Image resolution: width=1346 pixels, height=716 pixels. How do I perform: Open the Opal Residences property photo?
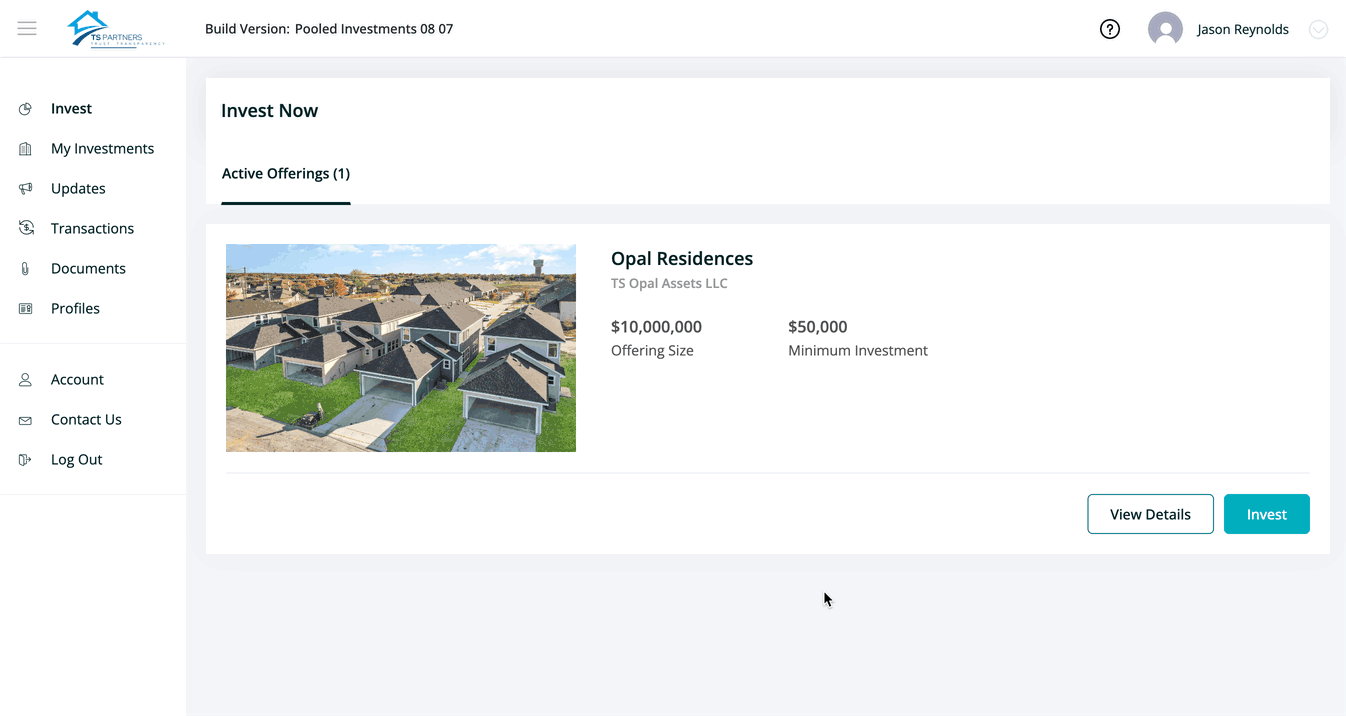pyautogui.click(x=400, y=347)
